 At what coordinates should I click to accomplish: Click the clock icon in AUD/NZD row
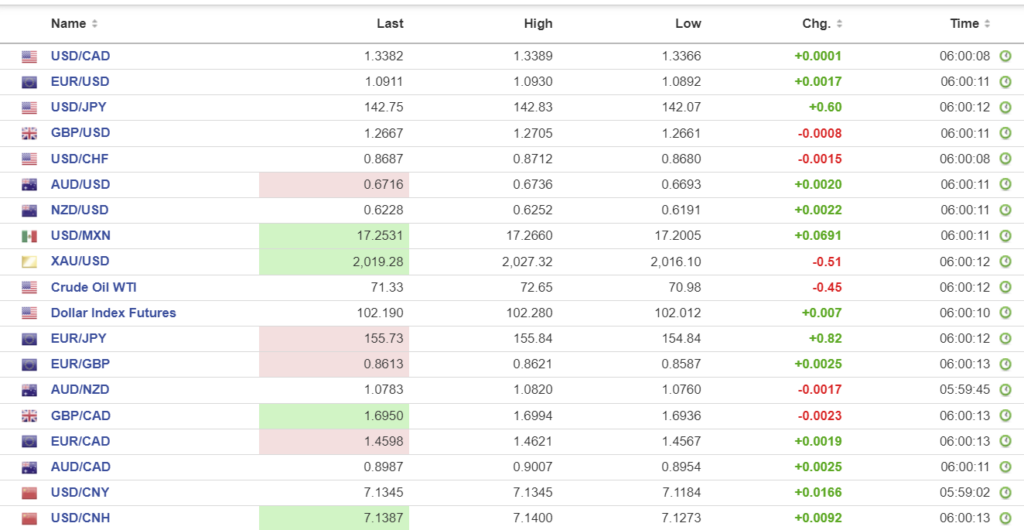click(x=1005, y=390)
